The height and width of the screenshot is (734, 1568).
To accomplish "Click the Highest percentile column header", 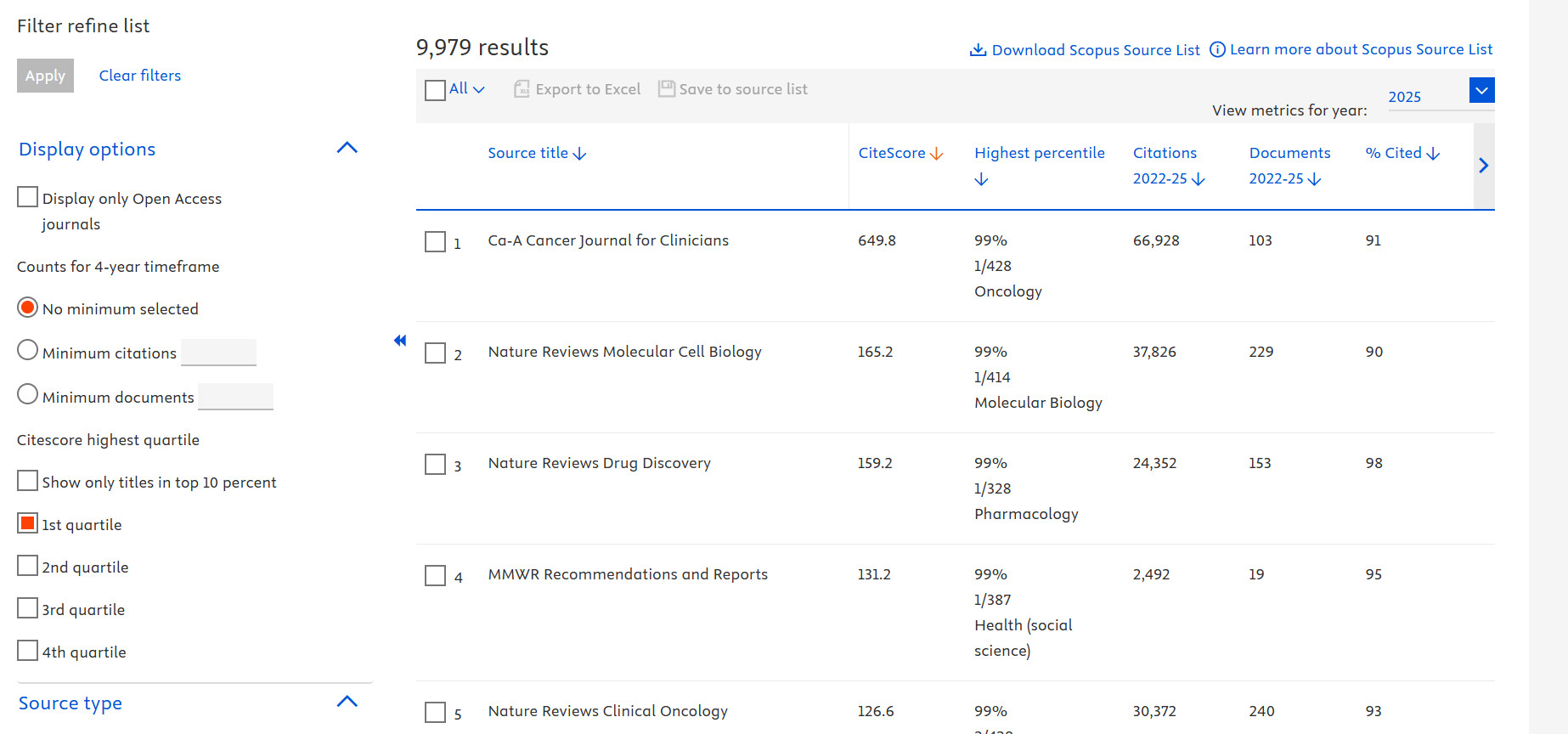I will pos(1039,153).
